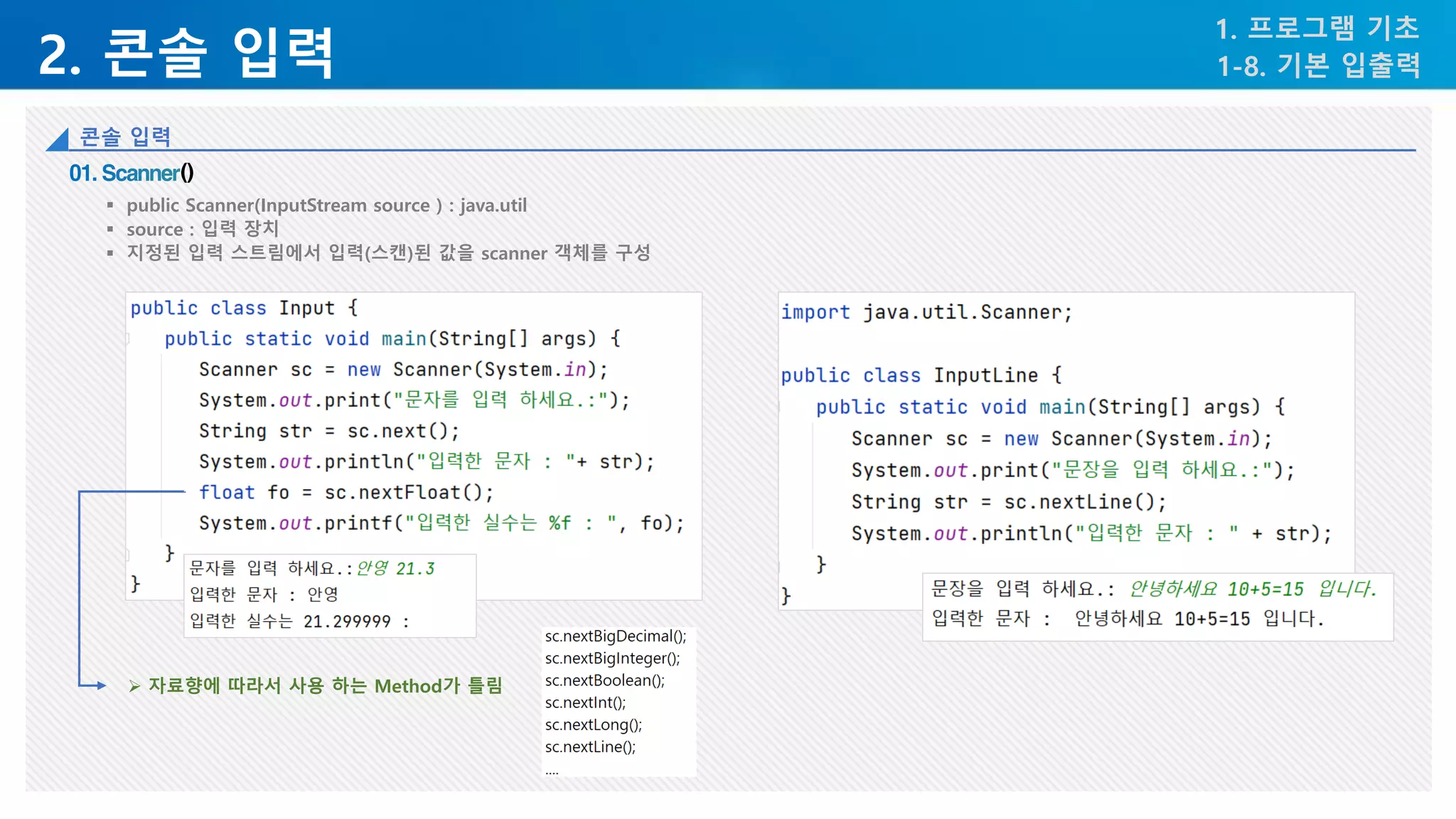The height and width of the screenshot is (819, 1456).
Task: Click the green note '자료향에 따라서 사용 하는 Method가 틀림'
Action: click(325, 685)
